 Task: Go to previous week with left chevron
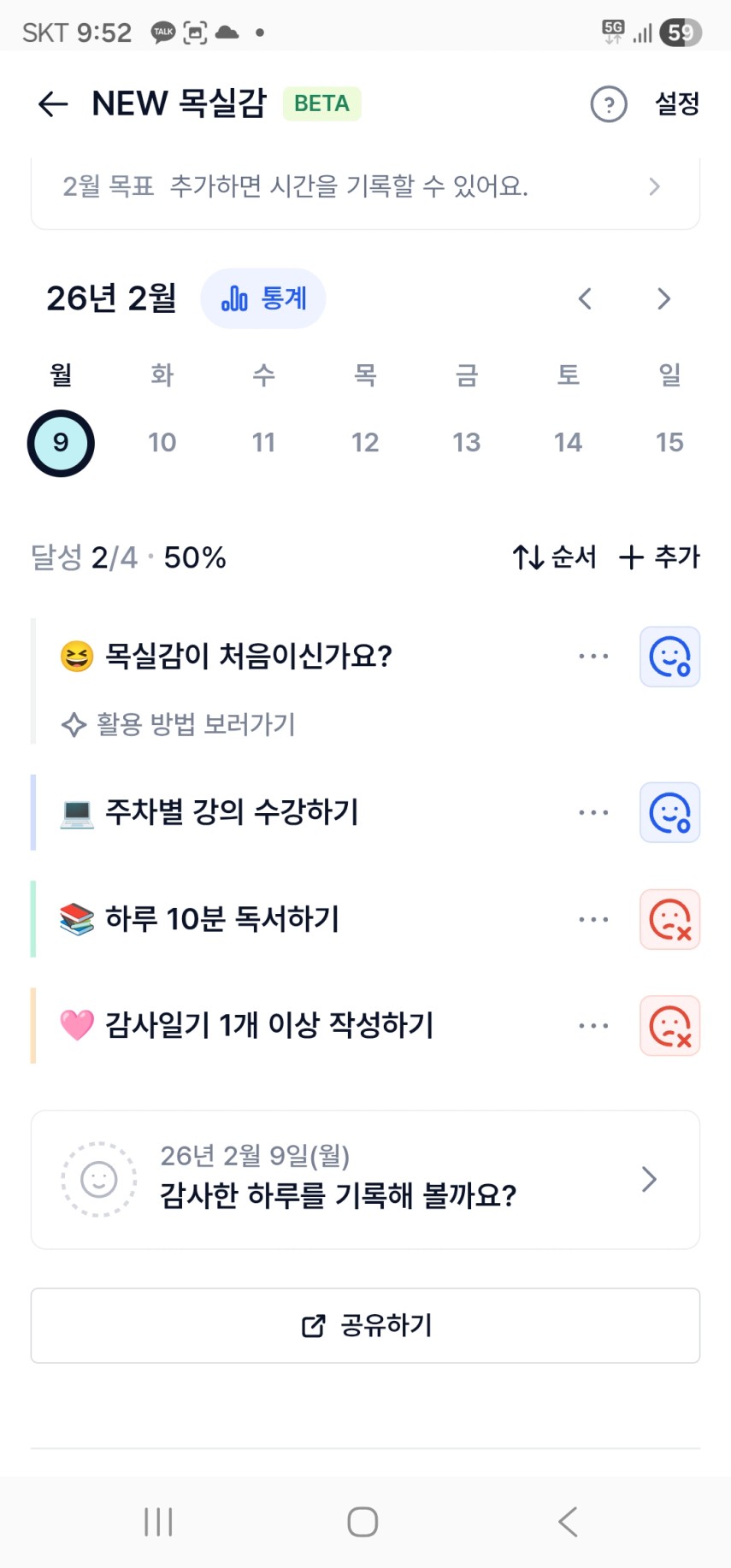(x=585, y=298)
